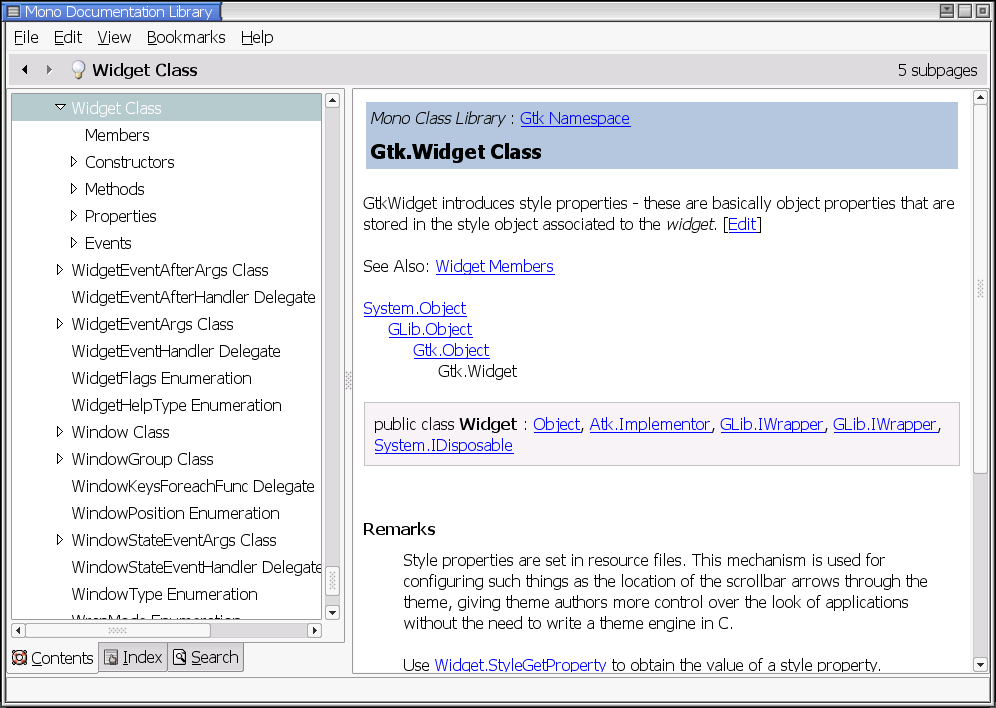The width and height of the screenshot is (996, 708).
Task: Click the tree horizontal scrollbar thumb
Action: pyautogui.click(x=118, y=631)
